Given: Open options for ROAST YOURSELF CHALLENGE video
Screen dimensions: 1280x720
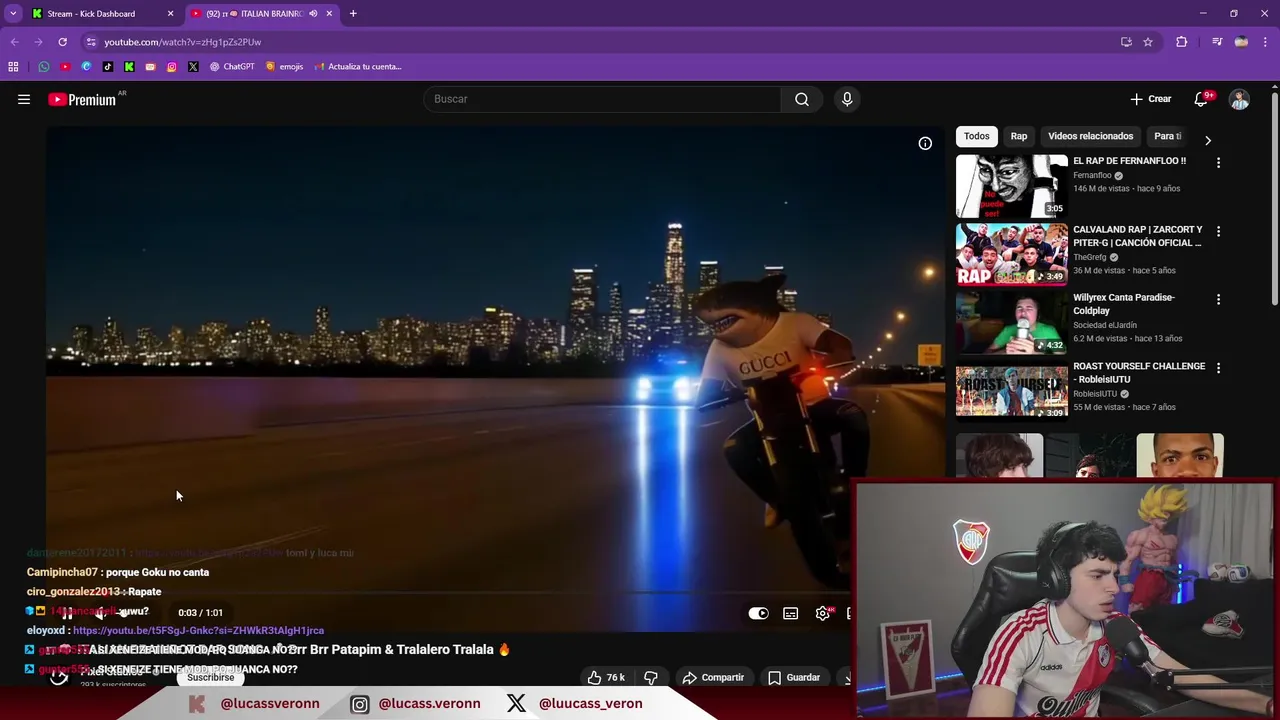Looking at the screenshot, I should (1218, 368).
